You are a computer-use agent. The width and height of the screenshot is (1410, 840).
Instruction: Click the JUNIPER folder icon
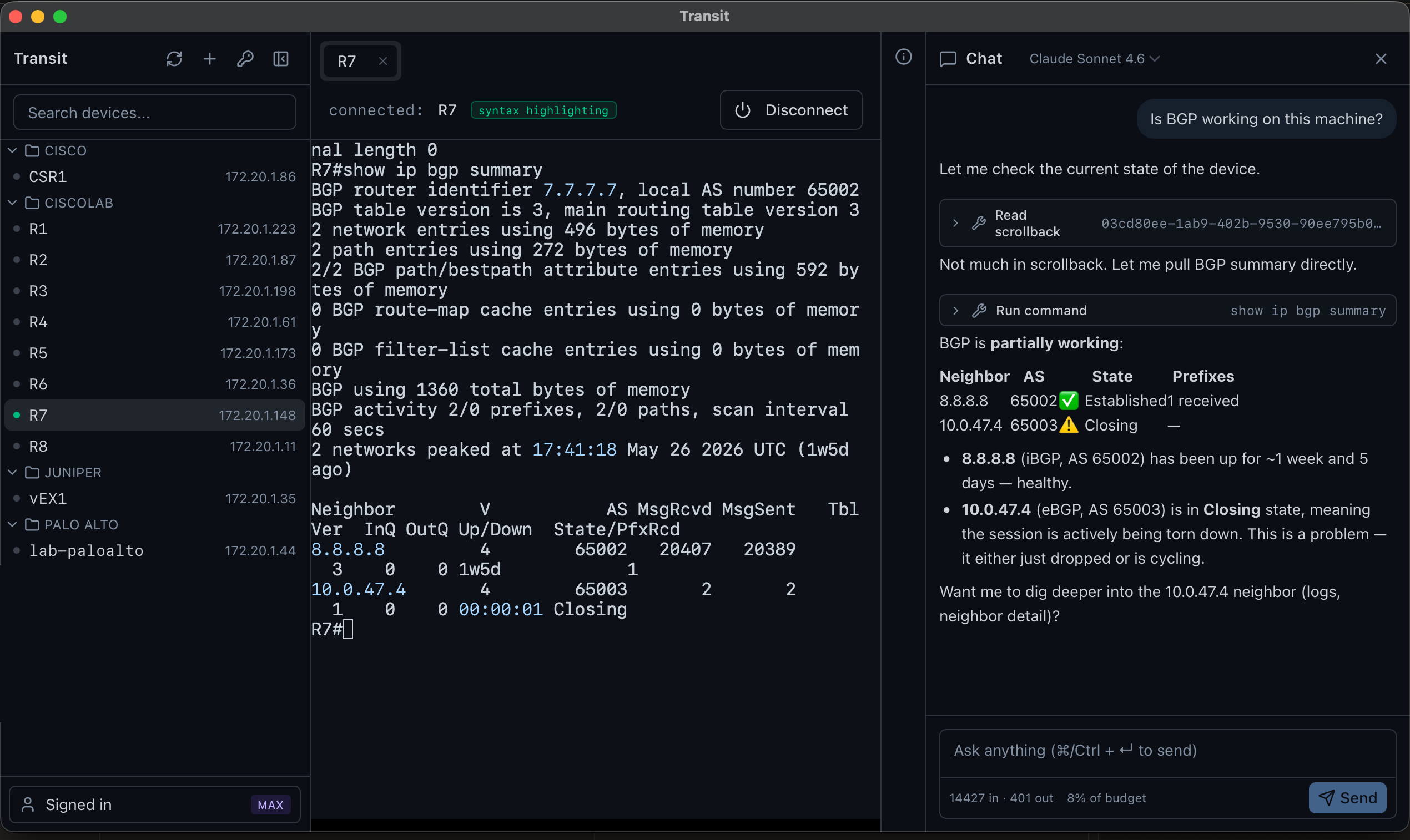[x=32, y=472]
